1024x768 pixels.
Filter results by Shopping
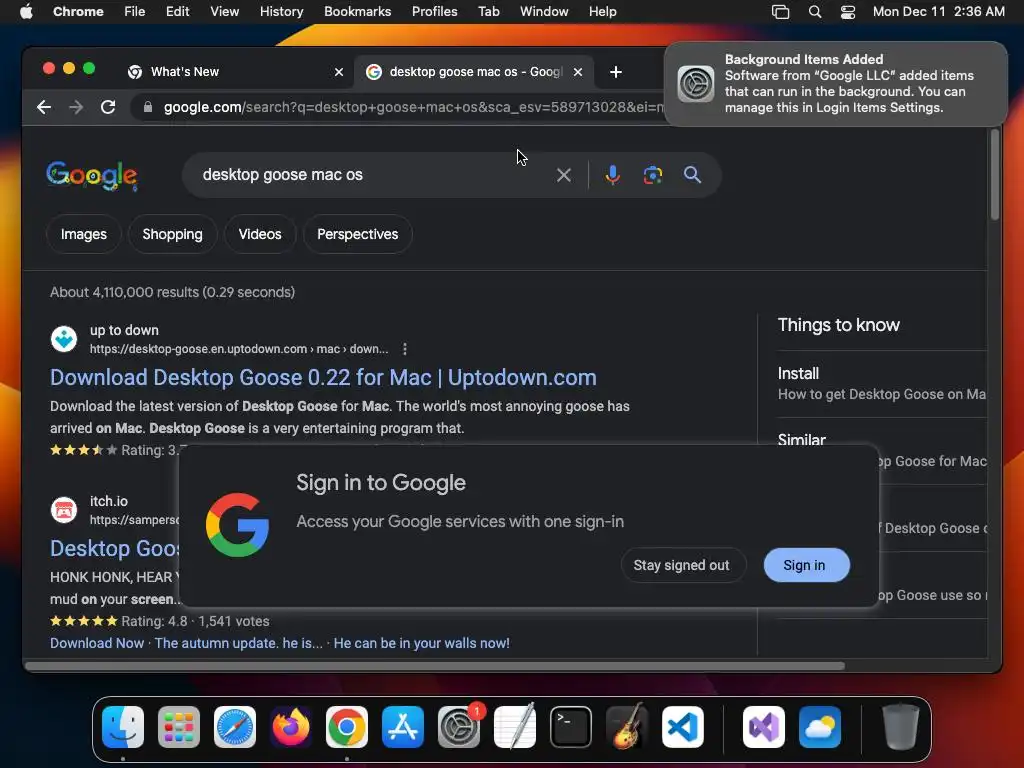172,234
